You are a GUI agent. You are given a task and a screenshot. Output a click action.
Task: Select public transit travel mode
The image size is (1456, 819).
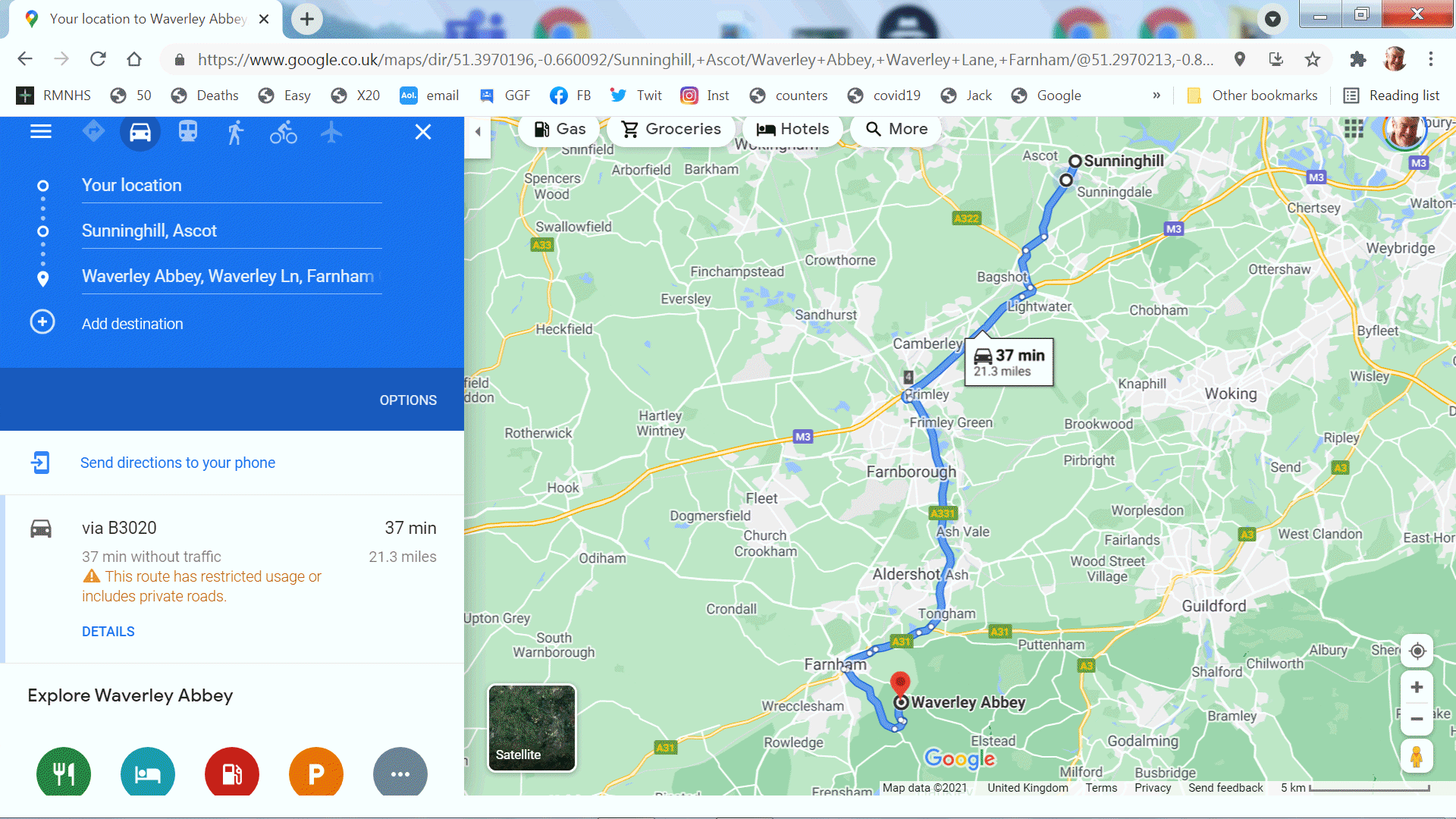188,132
